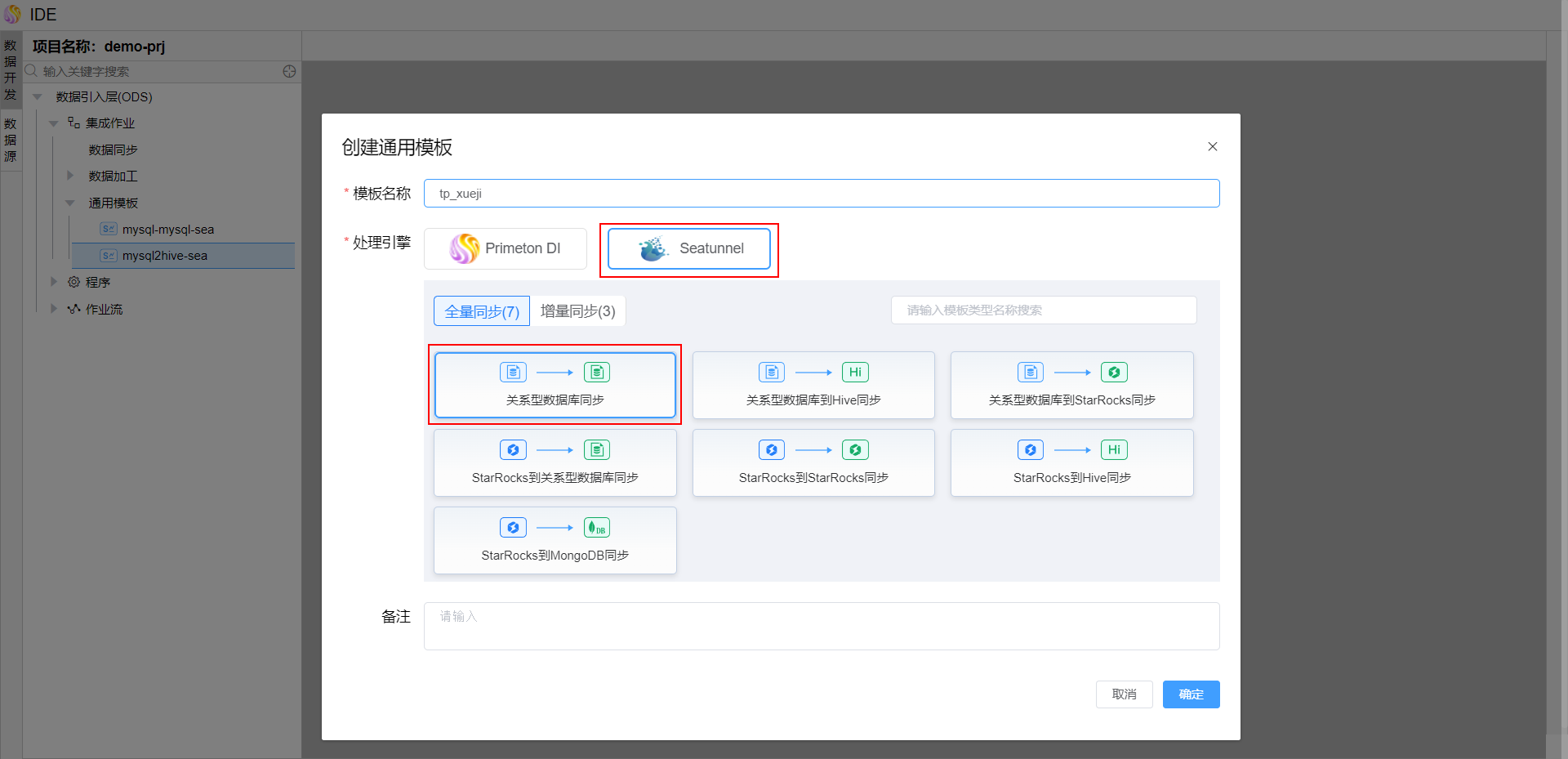Image resolution: width=1568 pixels, height=759 pixels.
Task: Expand the 程序 tree node
Action: pos(54,282)
